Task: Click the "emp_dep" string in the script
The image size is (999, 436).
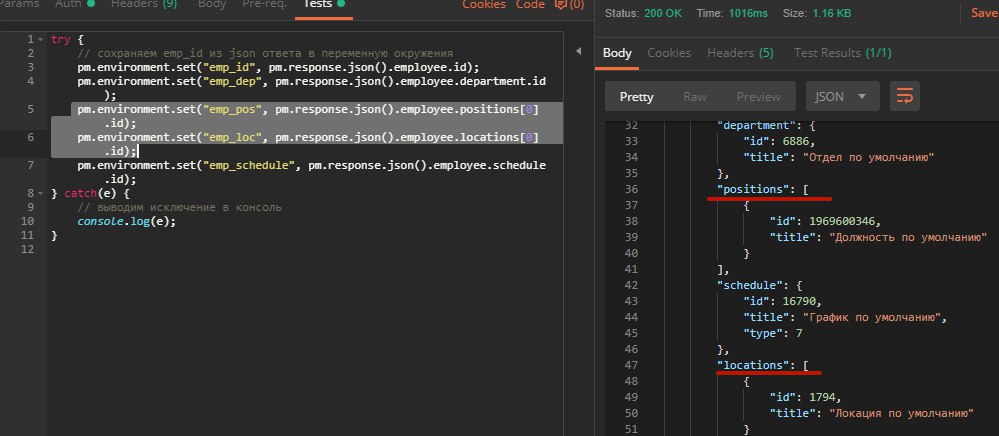Action: (232, 81)
